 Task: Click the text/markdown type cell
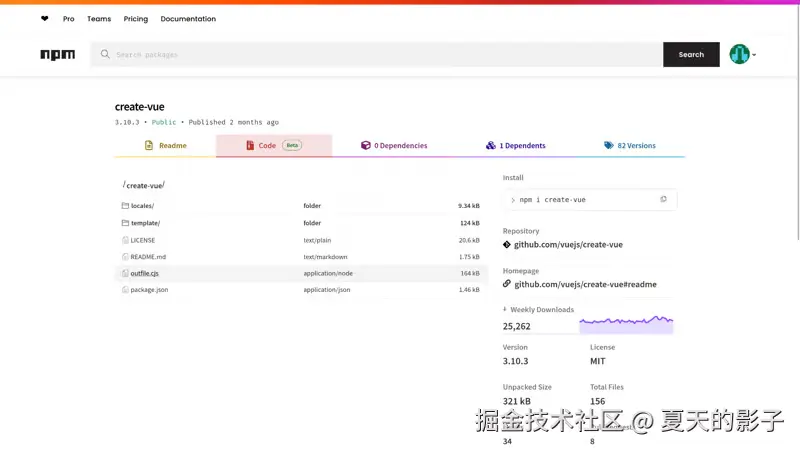pyautogui.click(x=325, y=257)
